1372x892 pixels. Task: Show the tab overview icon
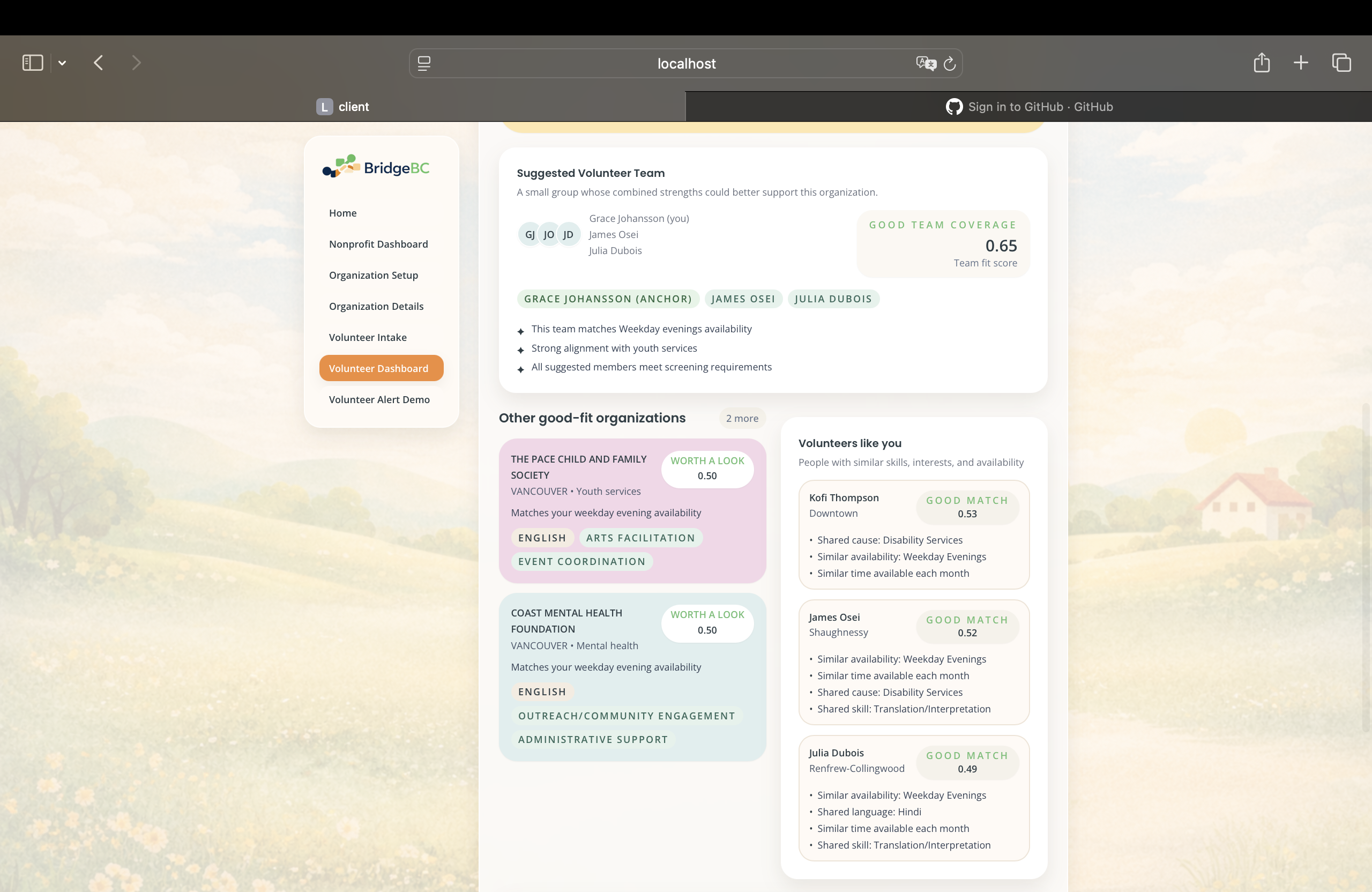[x=1341, y=63]
